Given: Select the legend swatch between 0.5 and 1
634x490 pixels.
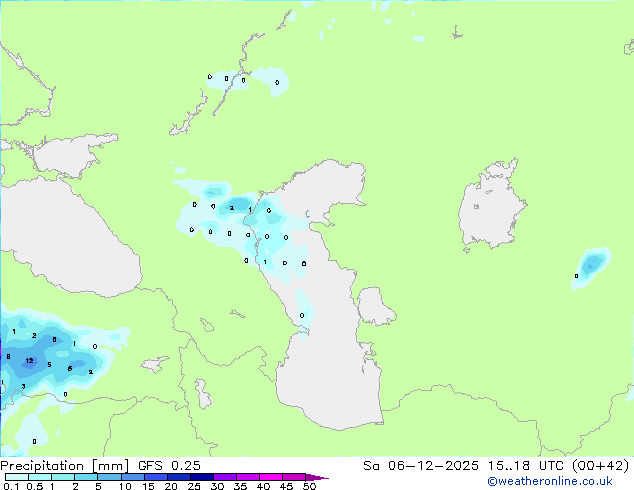Looking at the screenshot, I should point(40,477).
